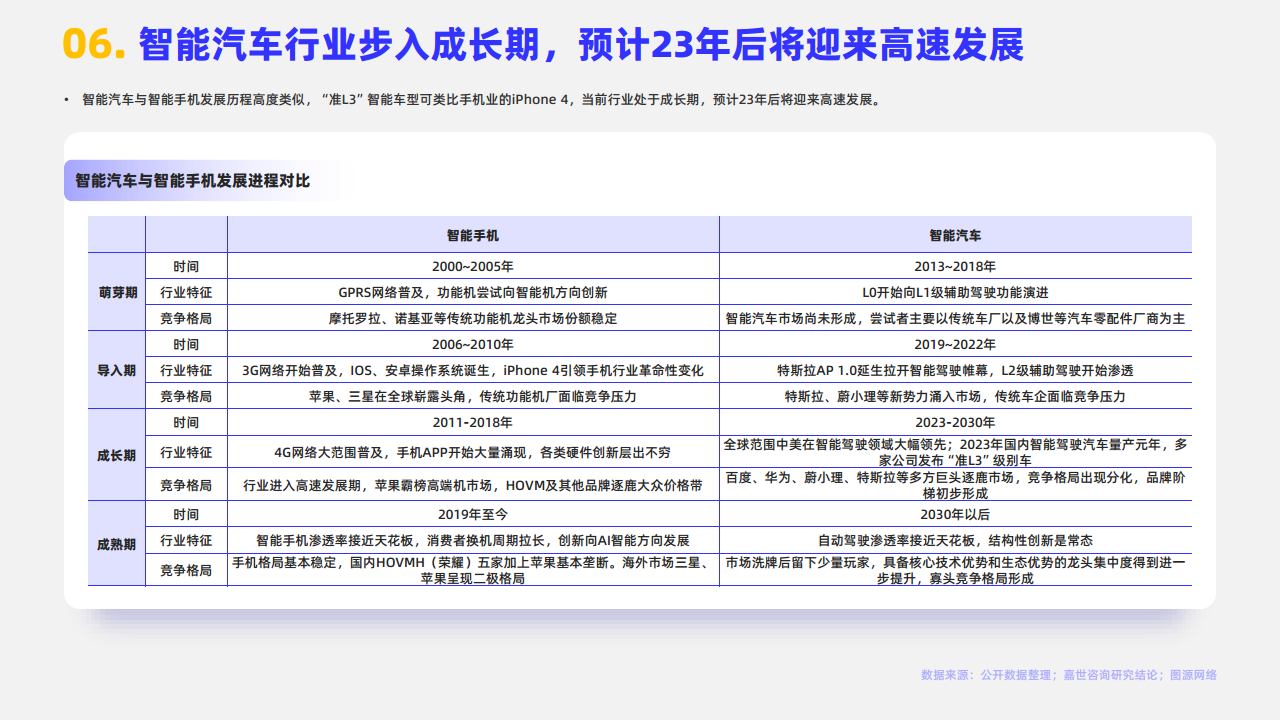Click the cell 'L0开始向L1级辅助驾驶功能演进'
The height and width of the screenshot is (720, 1280).
click(x=955, y=293)
